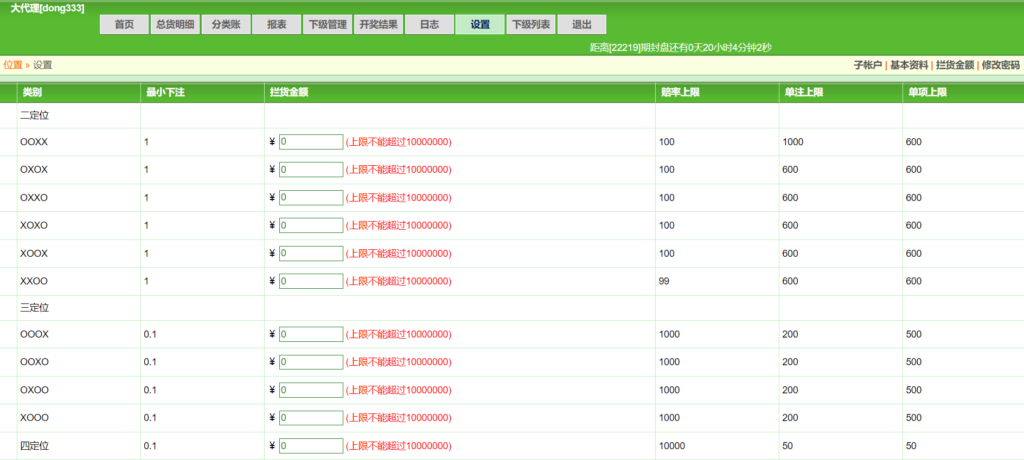The width and height of the screenshot is (1024, 460).
Task: Select the XXOO row amount field
Action: tap(311, 282)
